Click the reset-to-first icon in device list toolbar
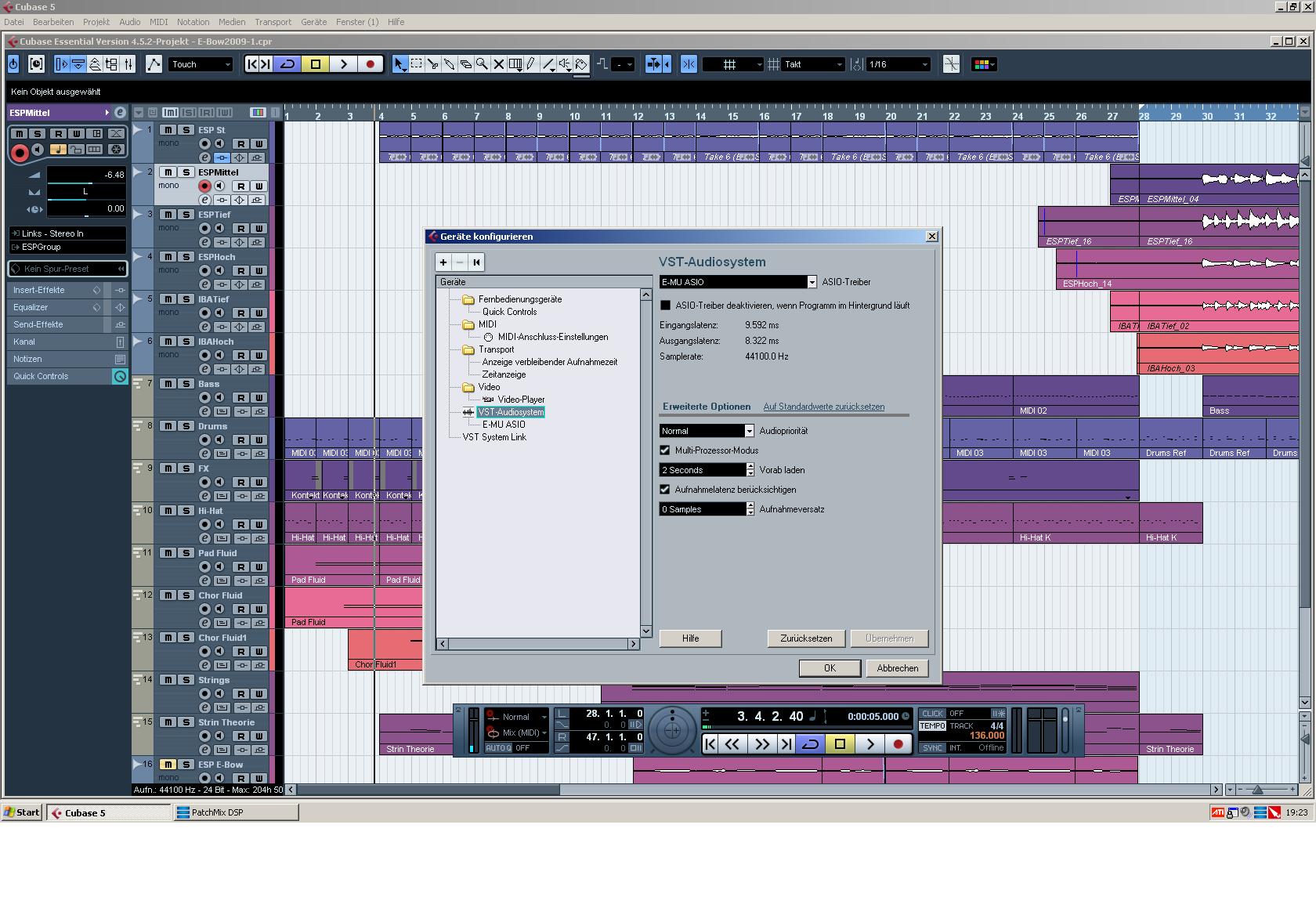 (x=476, y=262)
